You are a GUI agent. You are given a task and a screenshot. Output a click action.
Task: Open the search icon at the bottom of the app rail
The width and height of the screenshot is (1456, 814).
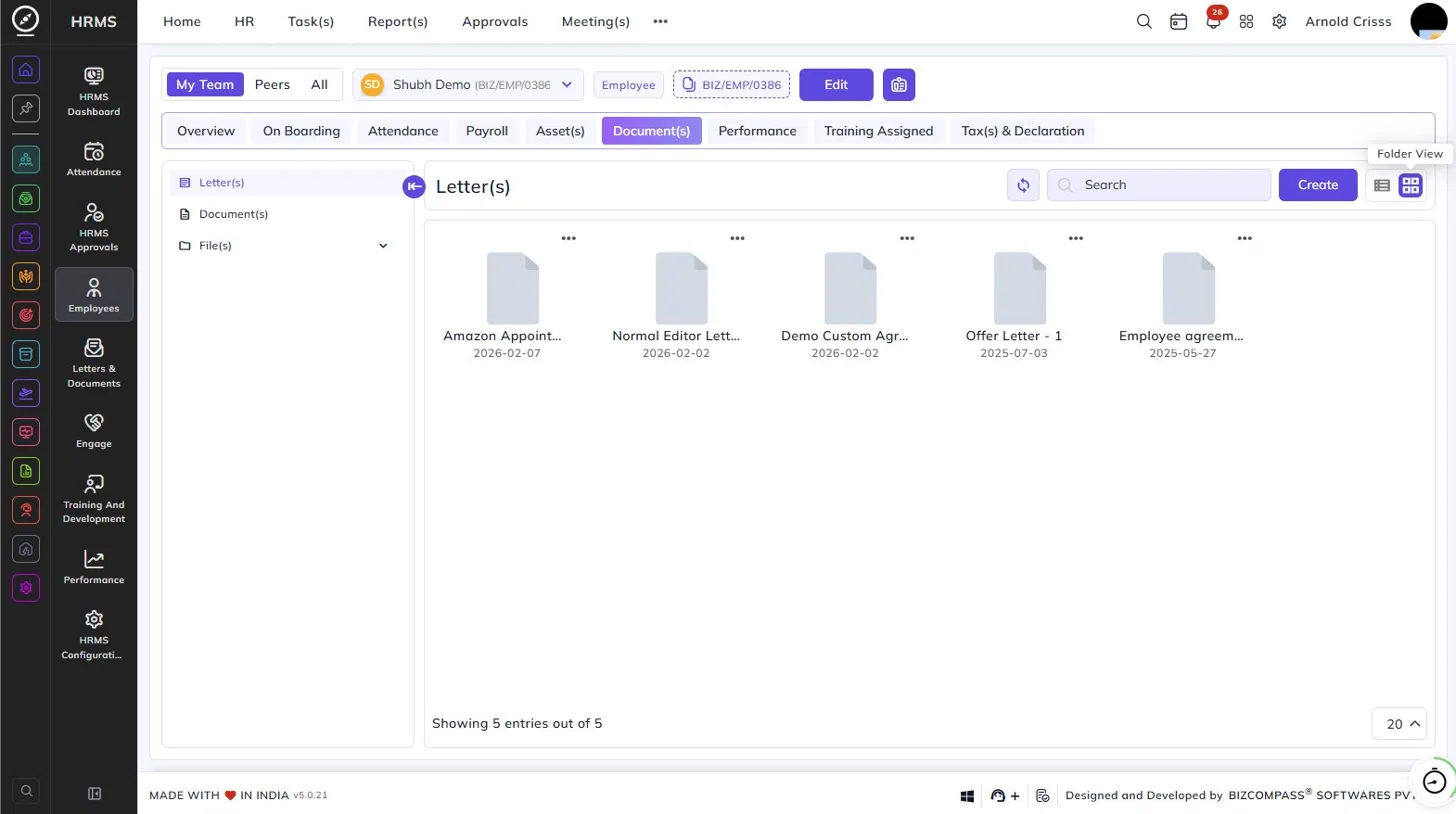click(x=27, y=791)
